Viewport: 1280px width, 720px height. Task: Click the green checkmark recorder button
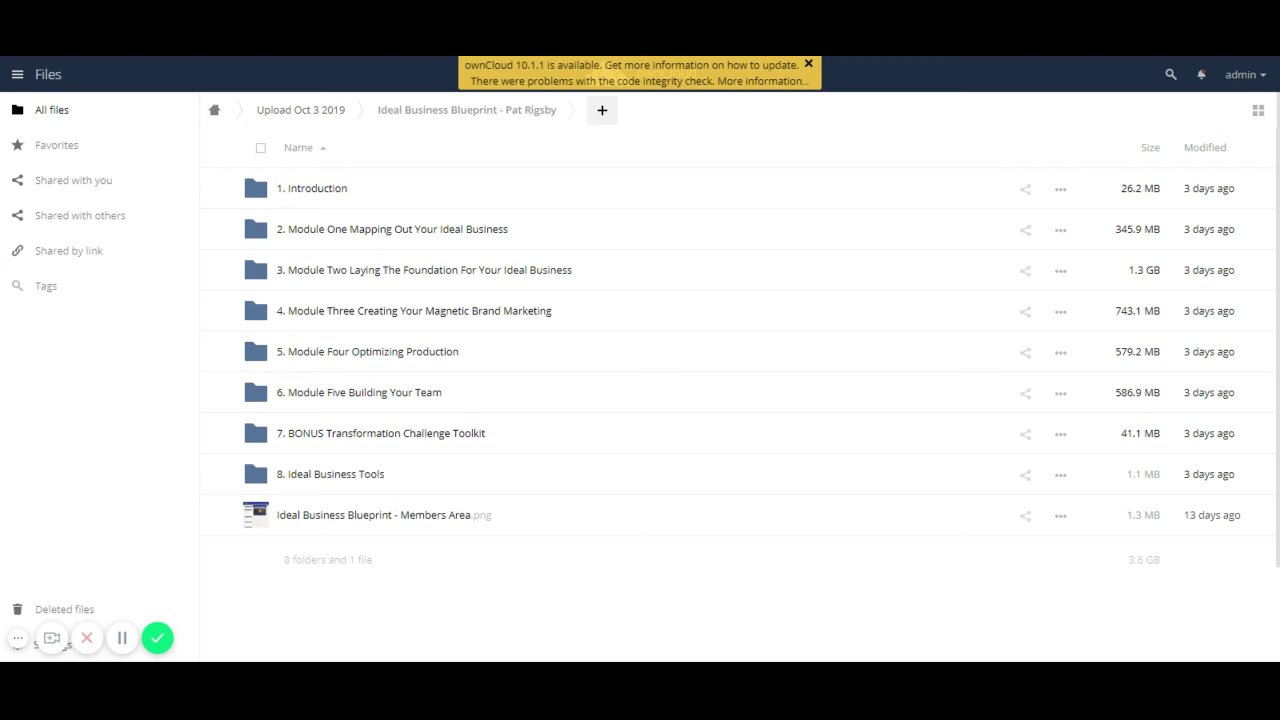pyautogui.click(x=157, y=638)
